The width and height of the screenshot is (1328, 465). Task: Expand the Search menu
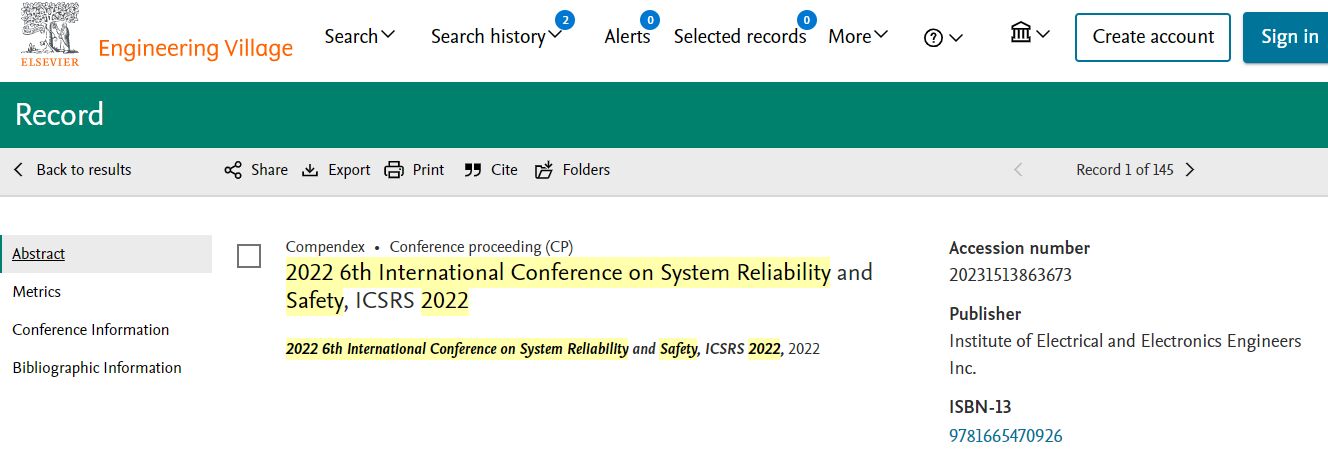(360, 36)
